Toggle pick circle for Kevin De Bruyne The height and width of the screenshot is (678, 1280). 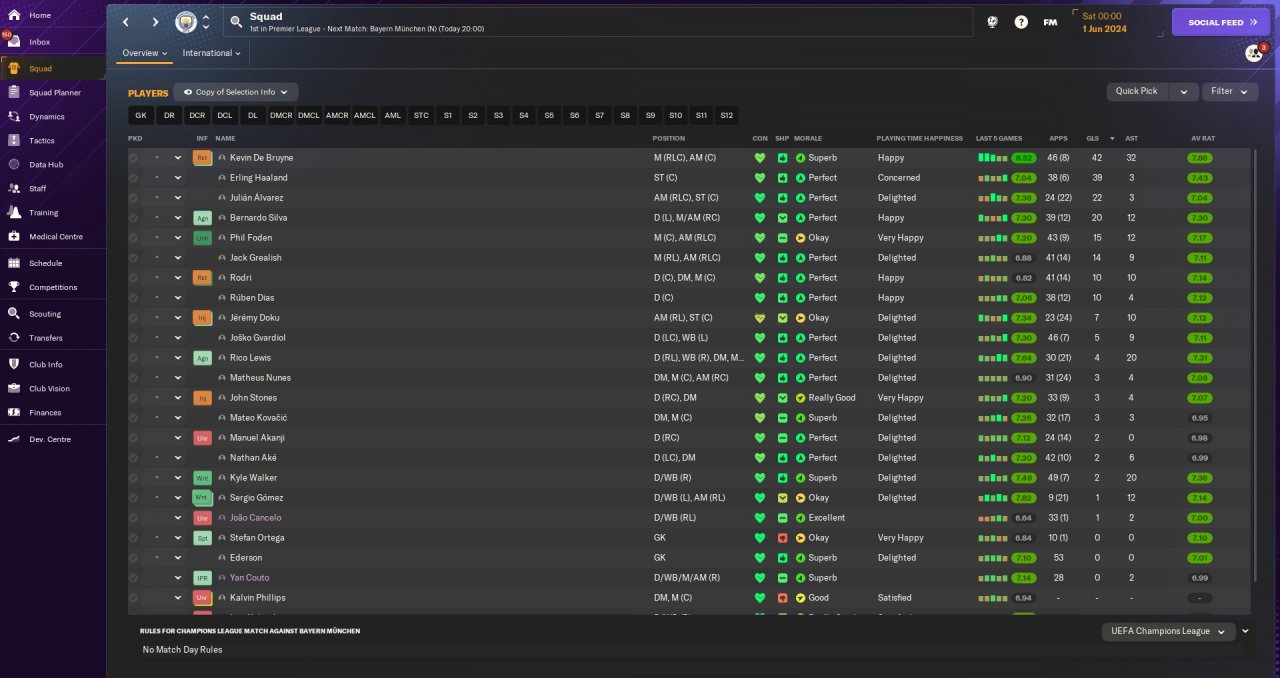point(134,158)
